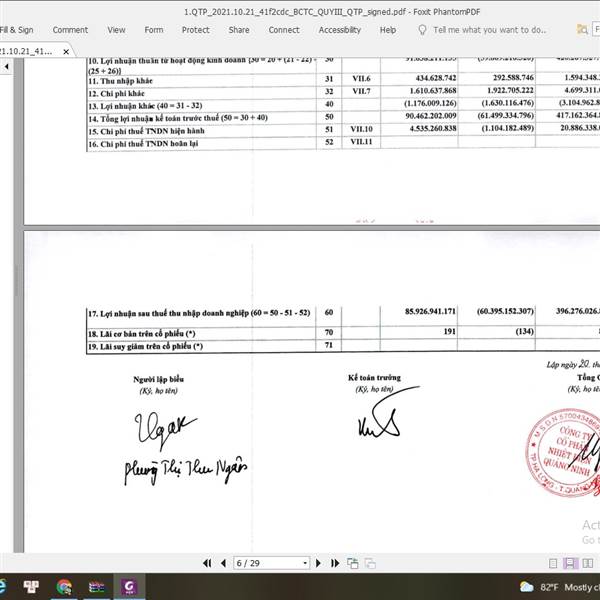Click the value '(134)' in row 18

(524, 331)
